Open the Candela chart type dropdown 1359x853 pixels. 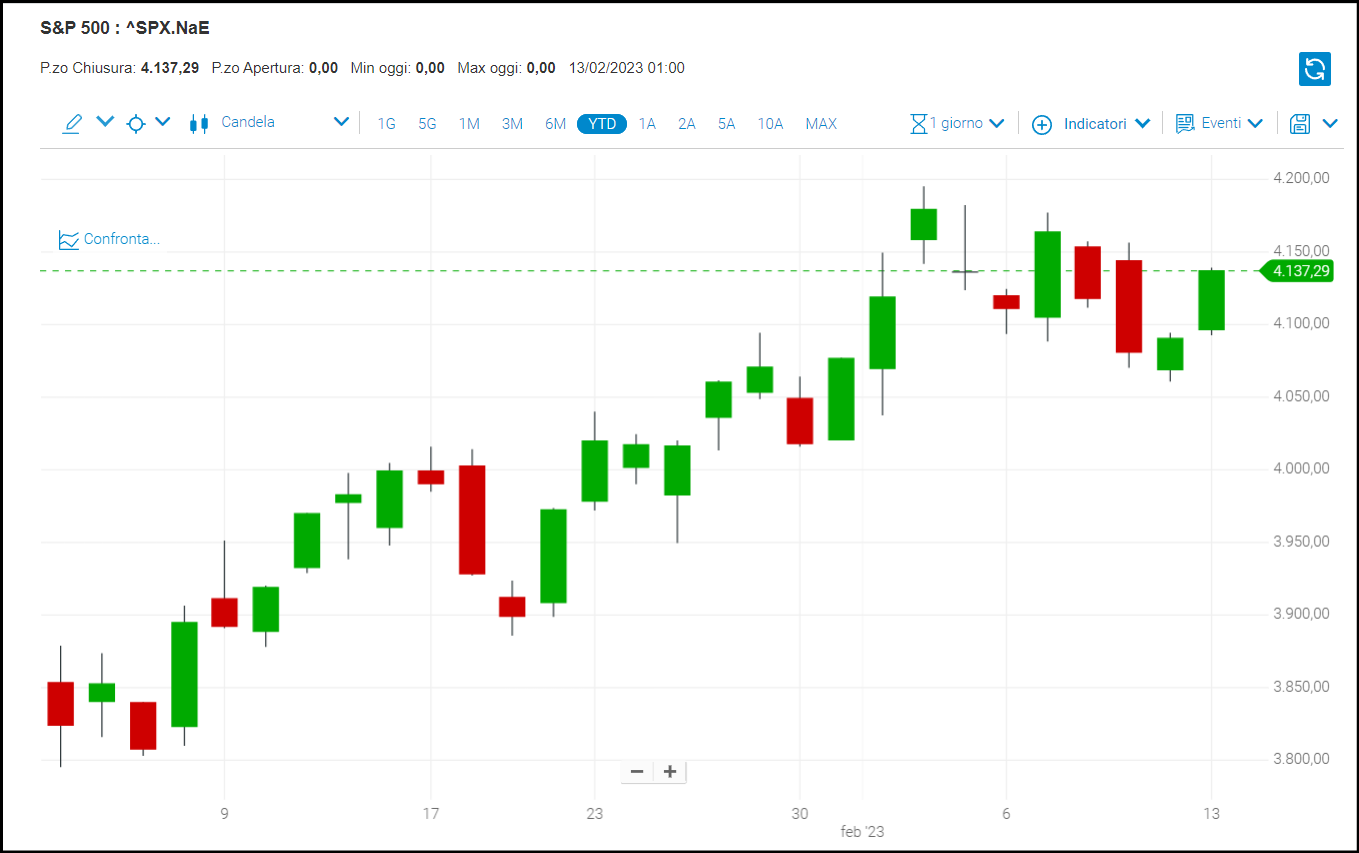click(341, 122)
